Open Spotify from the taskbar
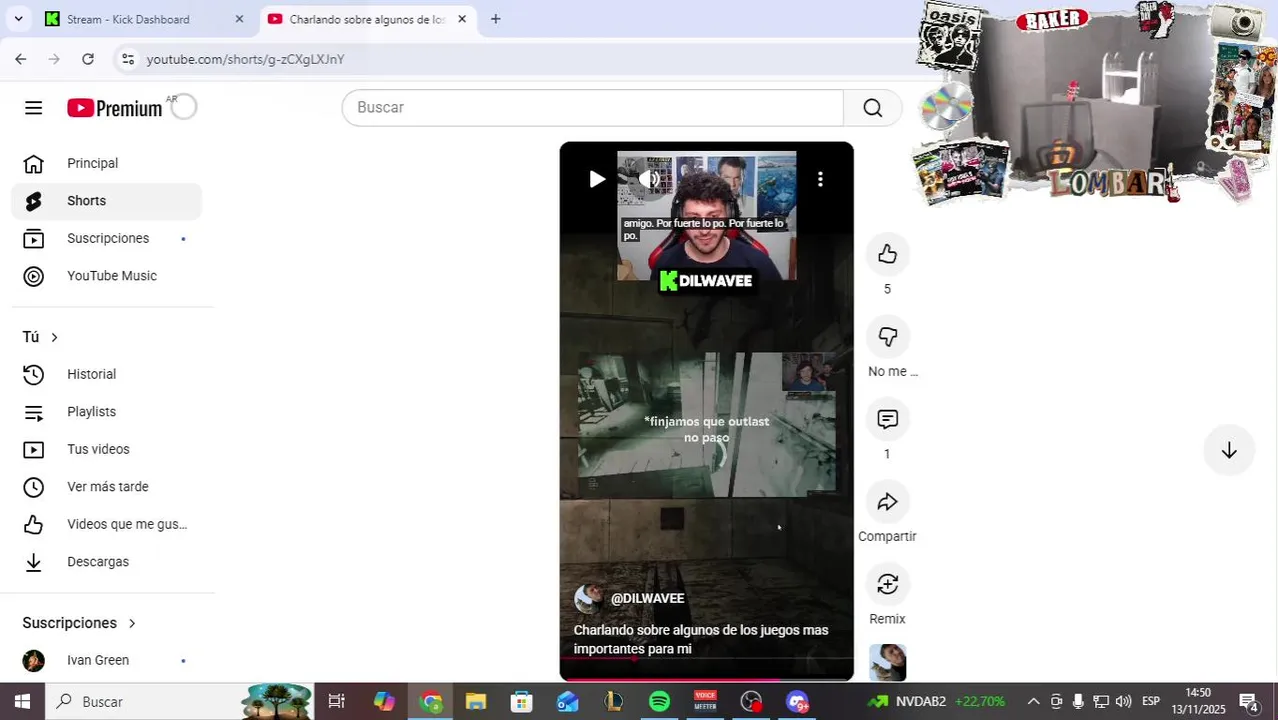 click(x=660, y=702)
